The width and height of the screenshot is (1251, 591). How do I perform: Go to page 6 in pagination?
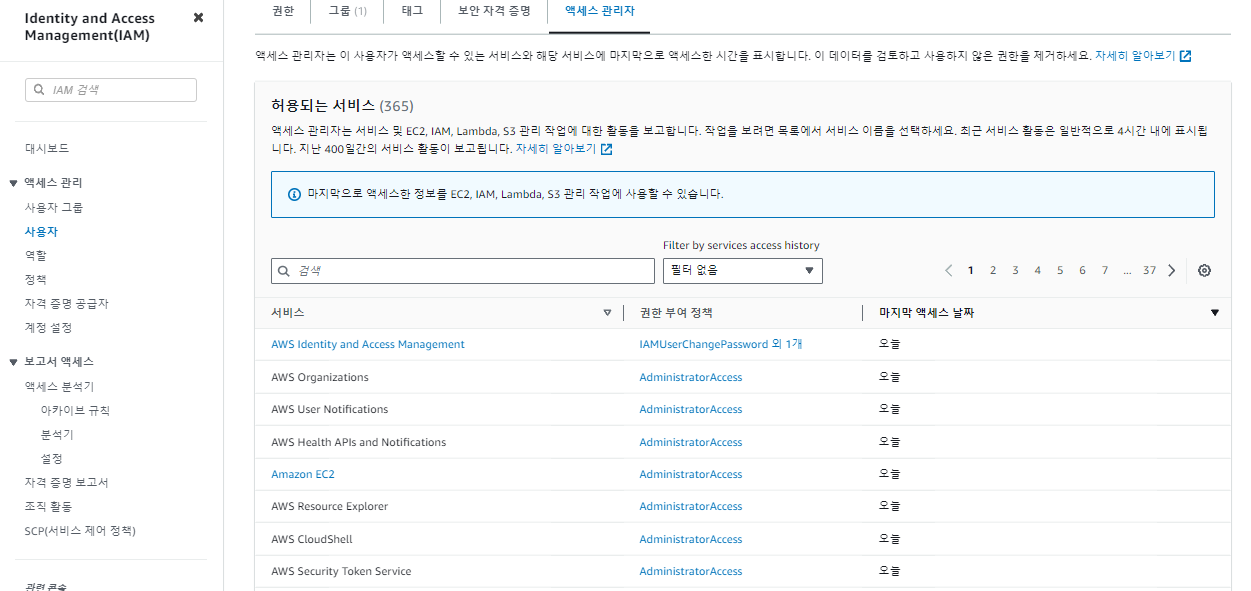tap(1082, 271)
